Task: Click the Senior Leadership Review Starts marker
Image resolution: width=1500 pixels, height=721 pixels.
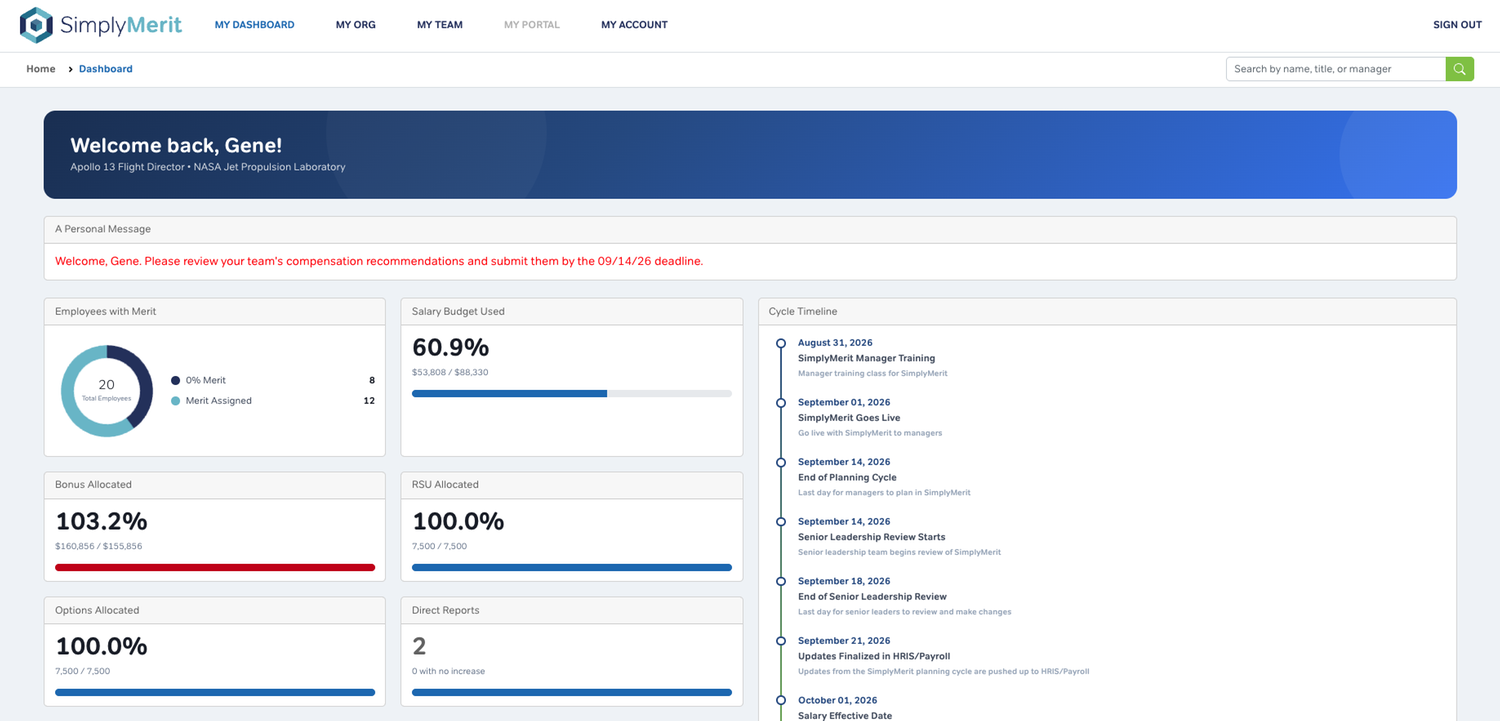Action: tap(781, 522)
